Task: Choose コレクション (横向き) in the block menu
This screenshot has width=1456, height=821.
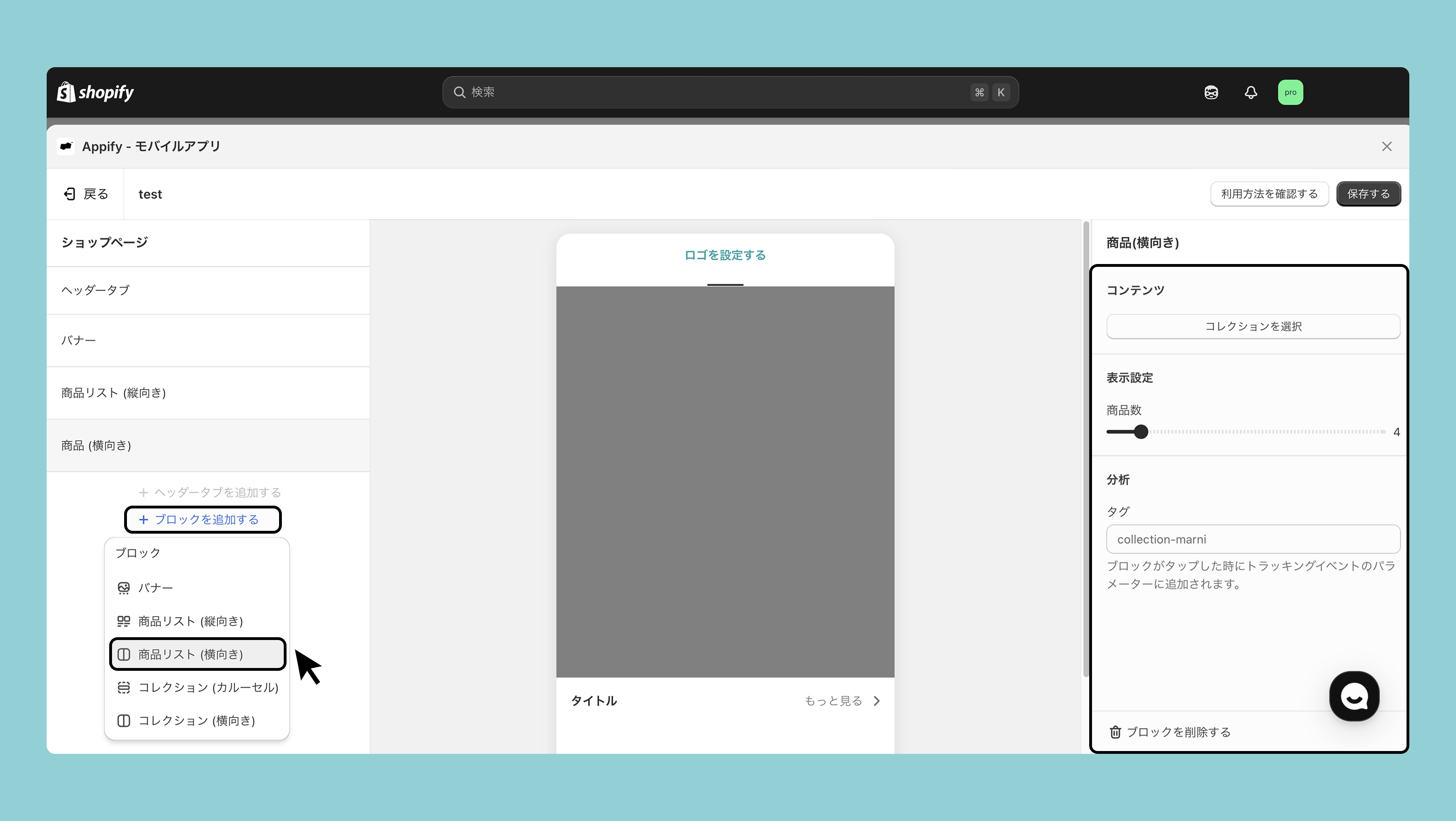Action: click(196, 720)
